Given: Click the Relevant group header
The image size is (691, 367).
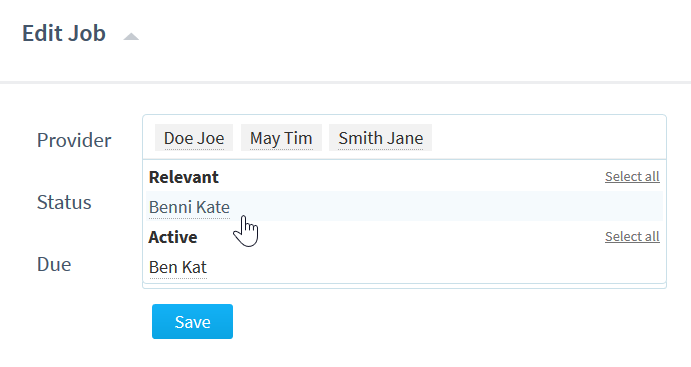Looking at the screenshot, I should click(x=183, y=177).
